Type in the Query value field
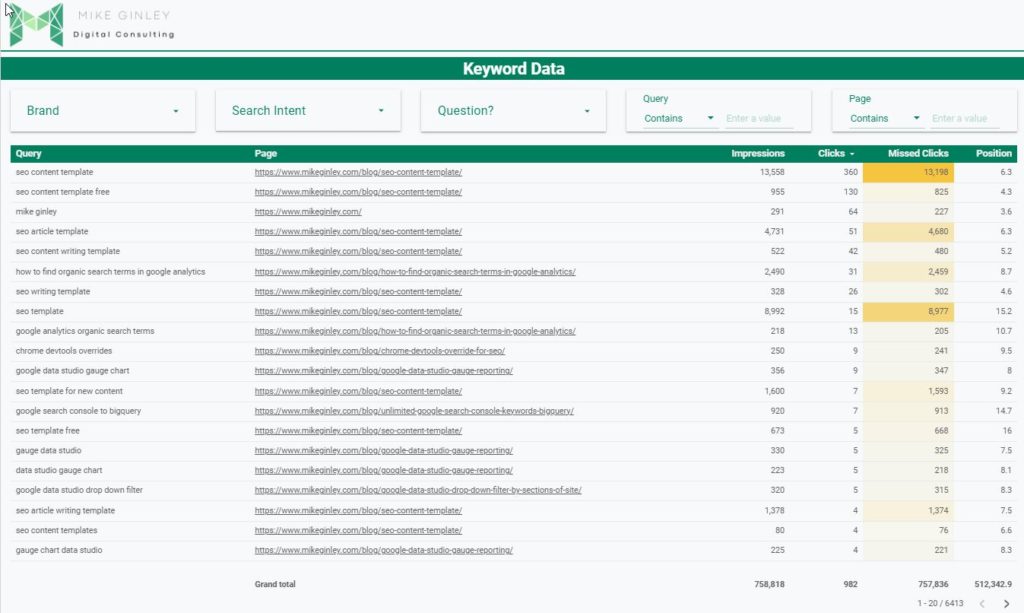Image resolution: width=1024 pixels, height=613 pixels. point(759,118)
